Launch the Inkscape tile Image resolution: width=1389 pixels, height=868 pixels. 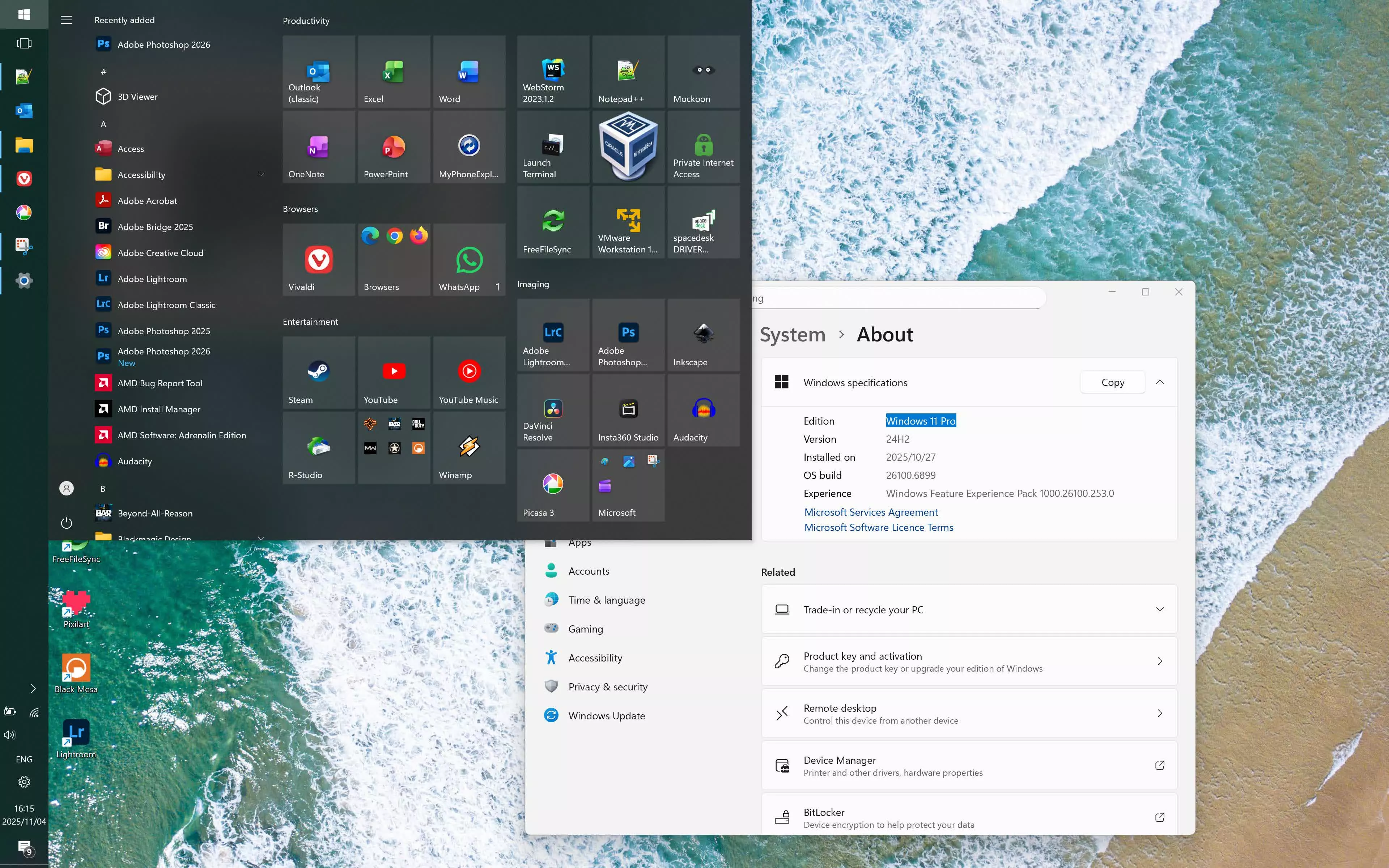click(703, 335)
